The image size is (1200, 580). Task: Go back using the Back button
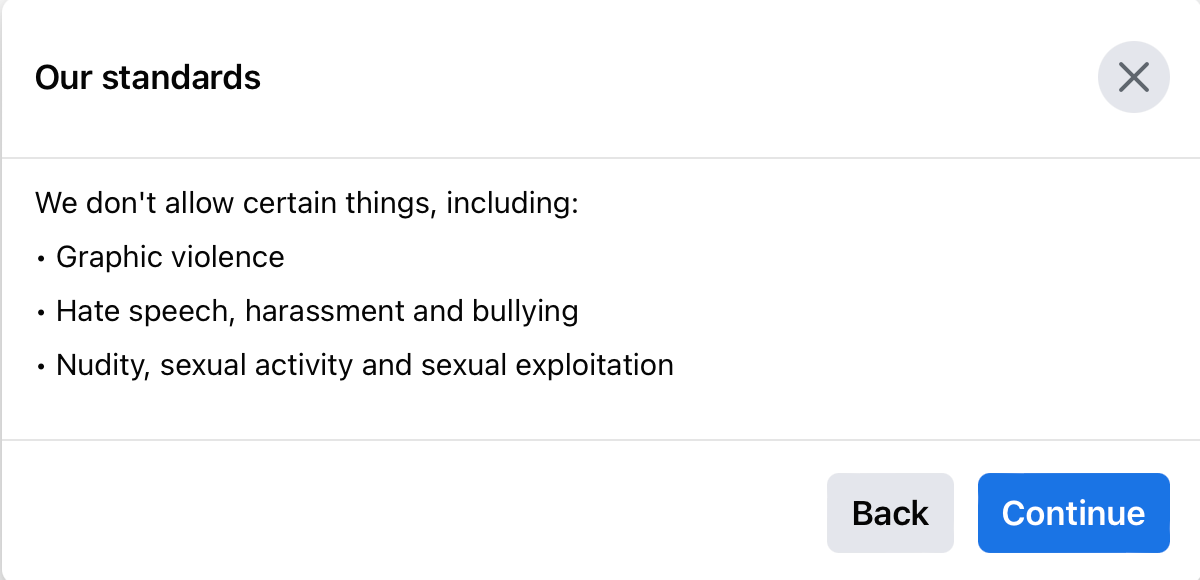point(890,513)
